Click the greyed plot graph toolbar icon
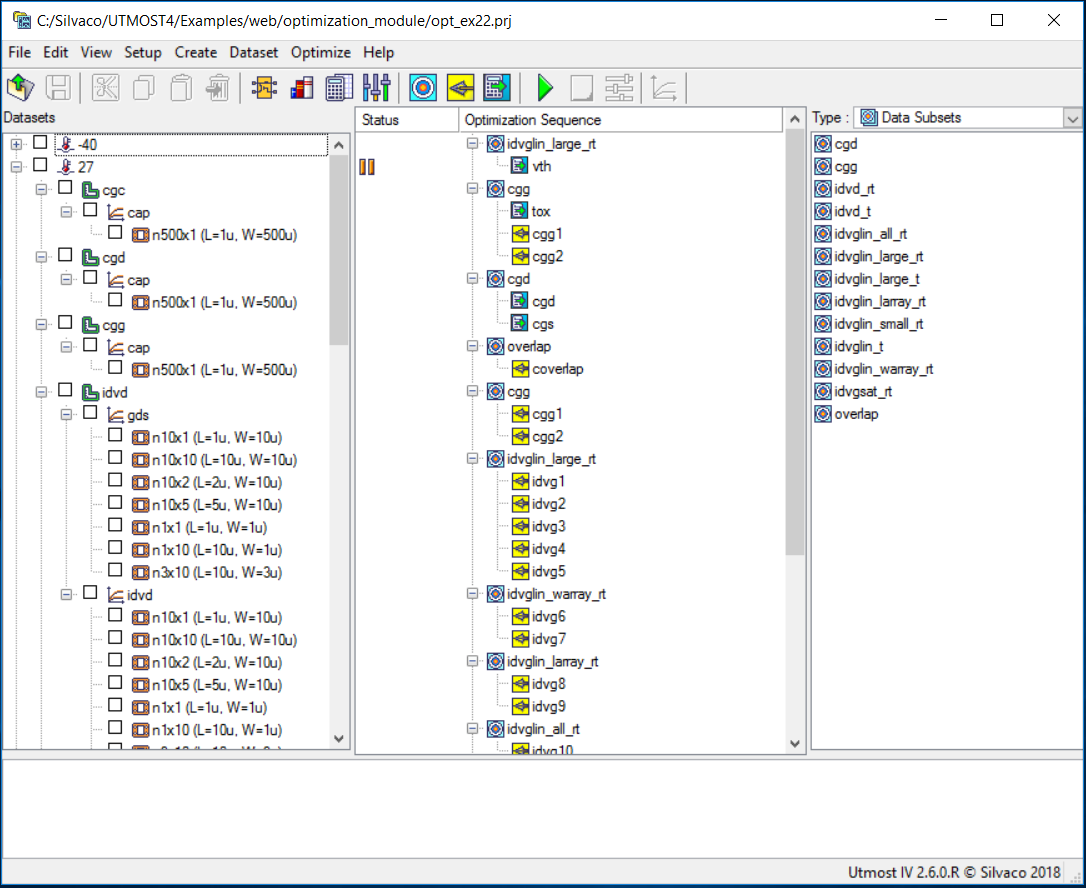This screenshot has height=888, width=1086. pyautogui.click(x=664, y=88)
